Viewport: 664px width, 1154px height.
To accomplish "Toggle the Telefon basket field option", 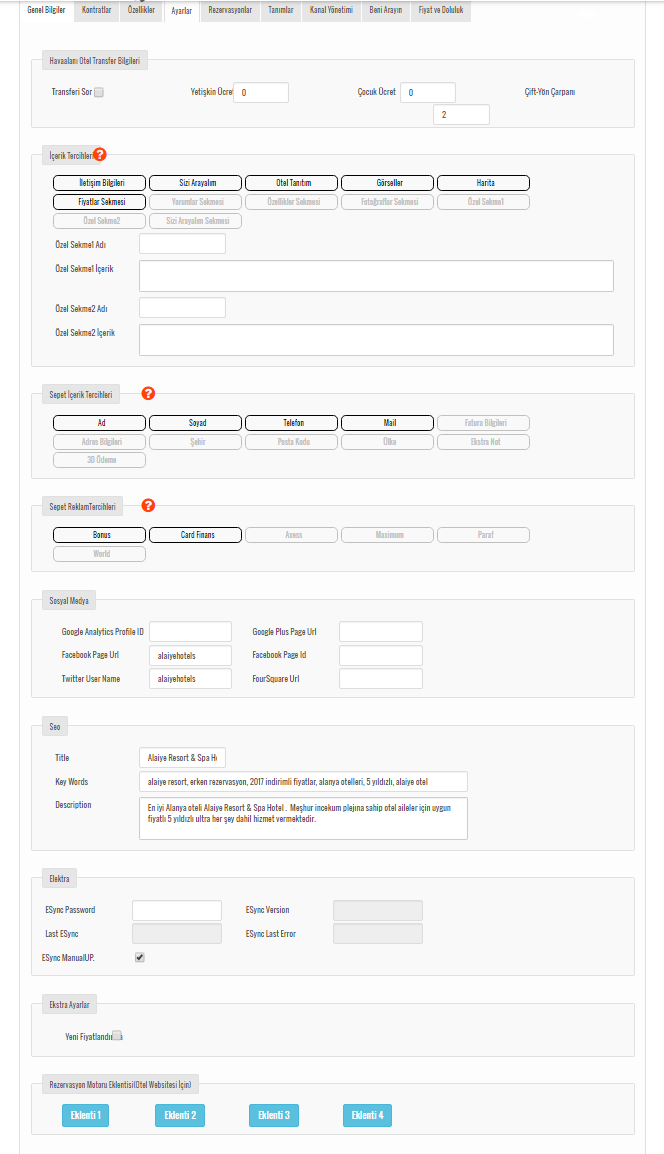I will 292,423.
